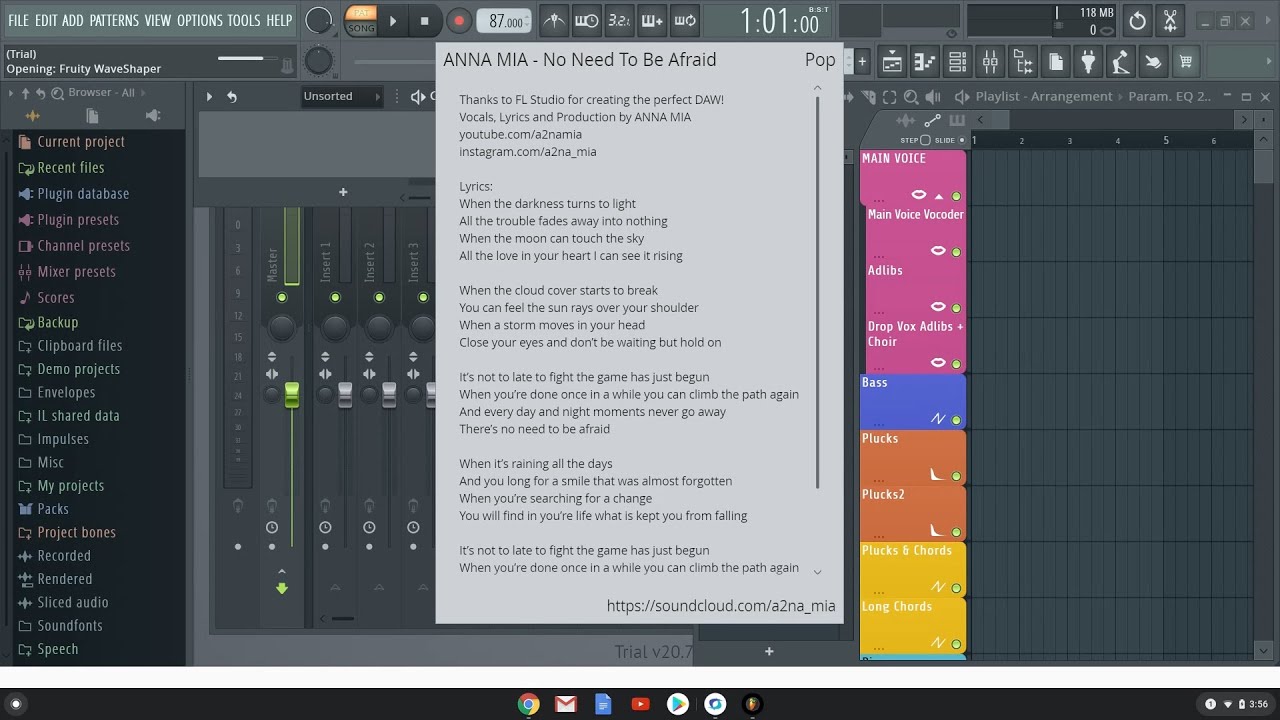Screen dimensions: 1280x720
Task: Click the Play button in transport
Action: 393,20
